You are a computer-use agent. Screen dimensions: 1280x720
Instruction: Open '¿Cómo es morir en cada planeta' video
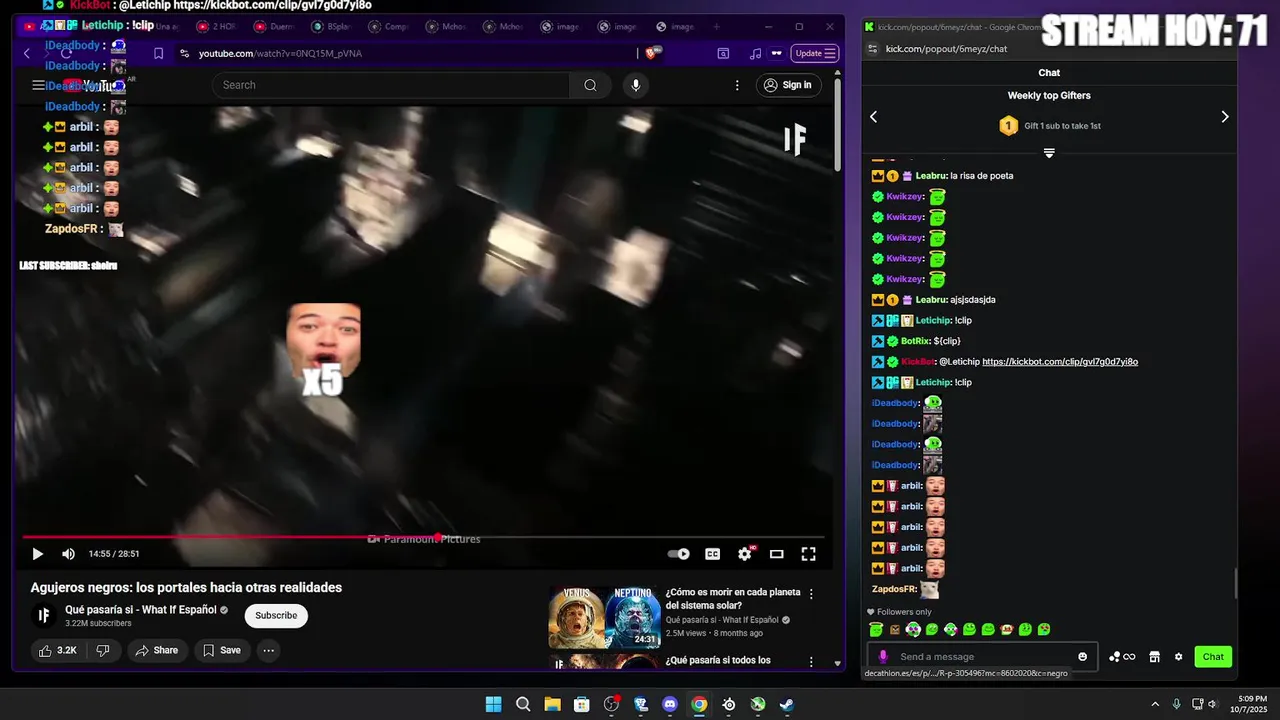733,598
